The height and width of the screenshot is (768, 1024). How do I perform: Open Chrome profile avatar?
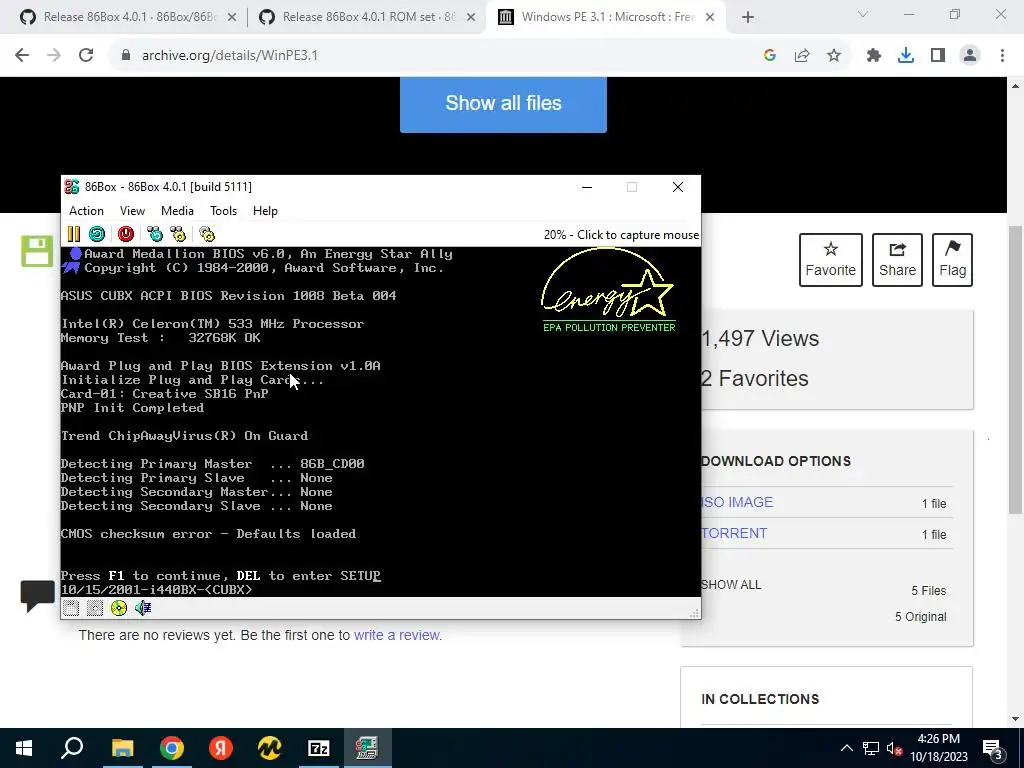pyautogui.click(x=970, y=56)
